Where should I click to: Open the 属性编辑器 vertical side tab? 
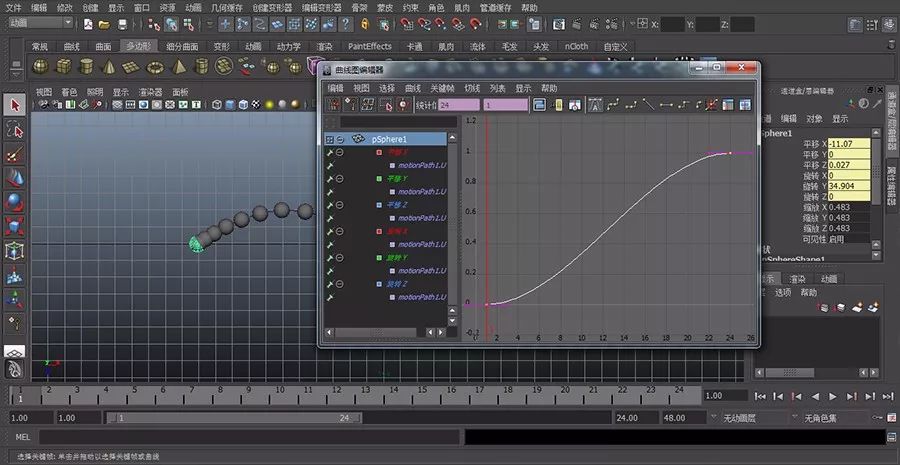pyautogui.click(x=891, y=184)
